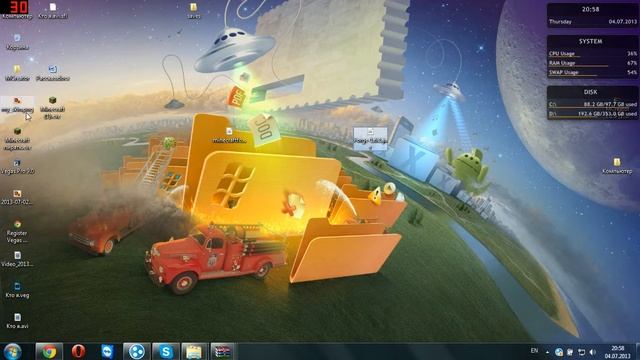Open TeamViewer from the taskbar
This screenshot has height=360, width=640.
107,351
